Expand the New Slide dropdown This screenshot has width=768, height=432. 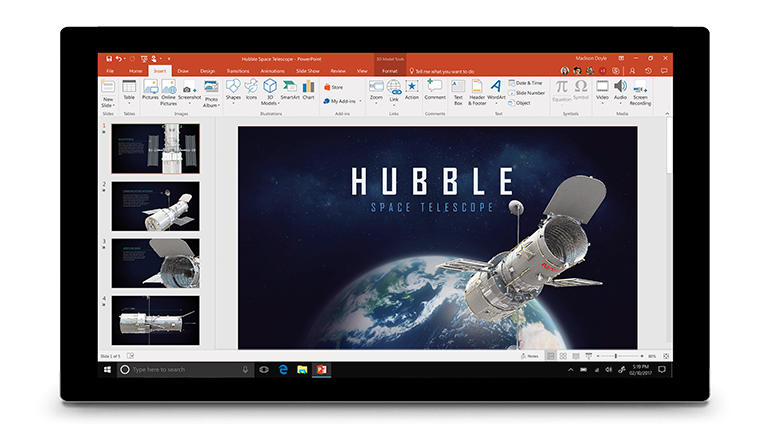point(108,102)
